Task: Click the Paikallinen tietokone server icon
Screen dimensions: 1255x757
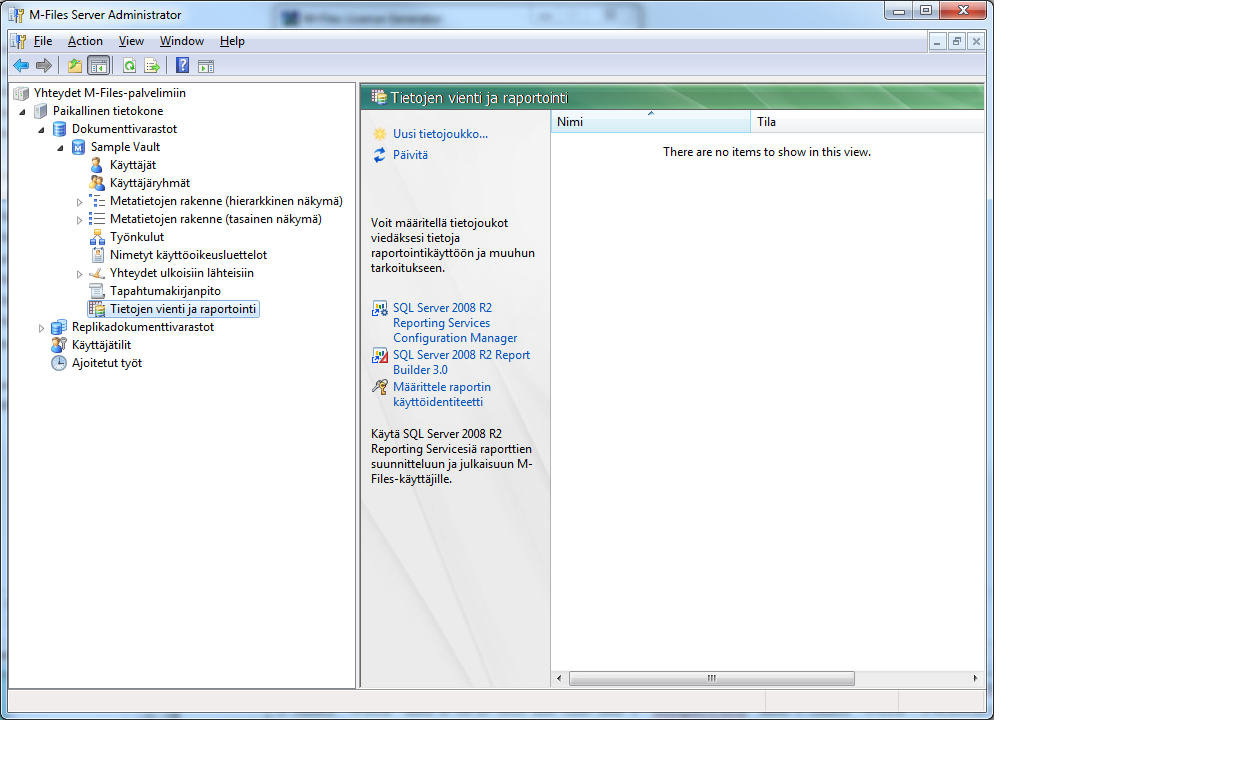Action: [41, 111]
